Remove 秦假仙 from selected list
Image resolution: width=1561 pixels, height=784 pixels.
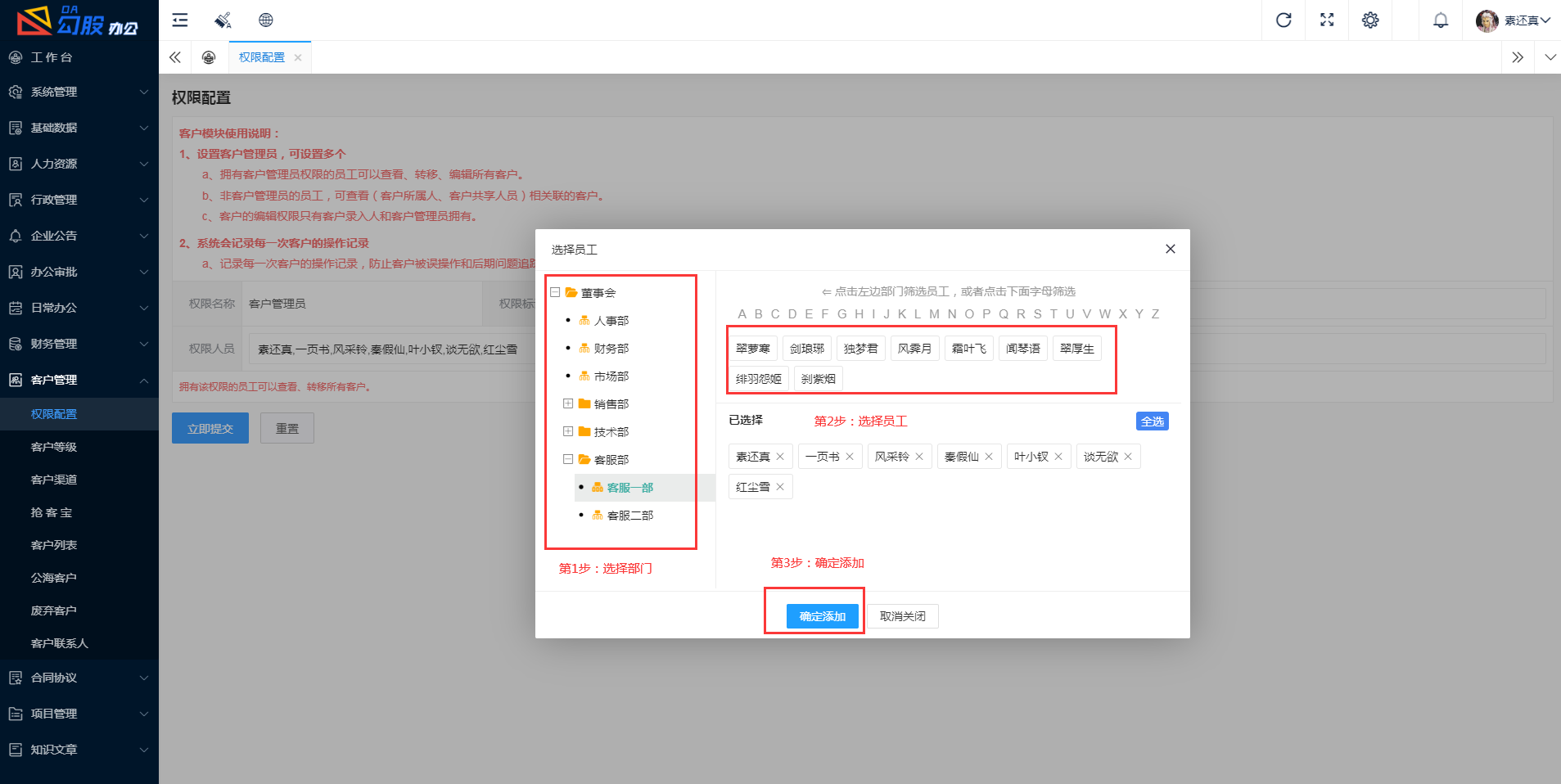pos(989,457)
